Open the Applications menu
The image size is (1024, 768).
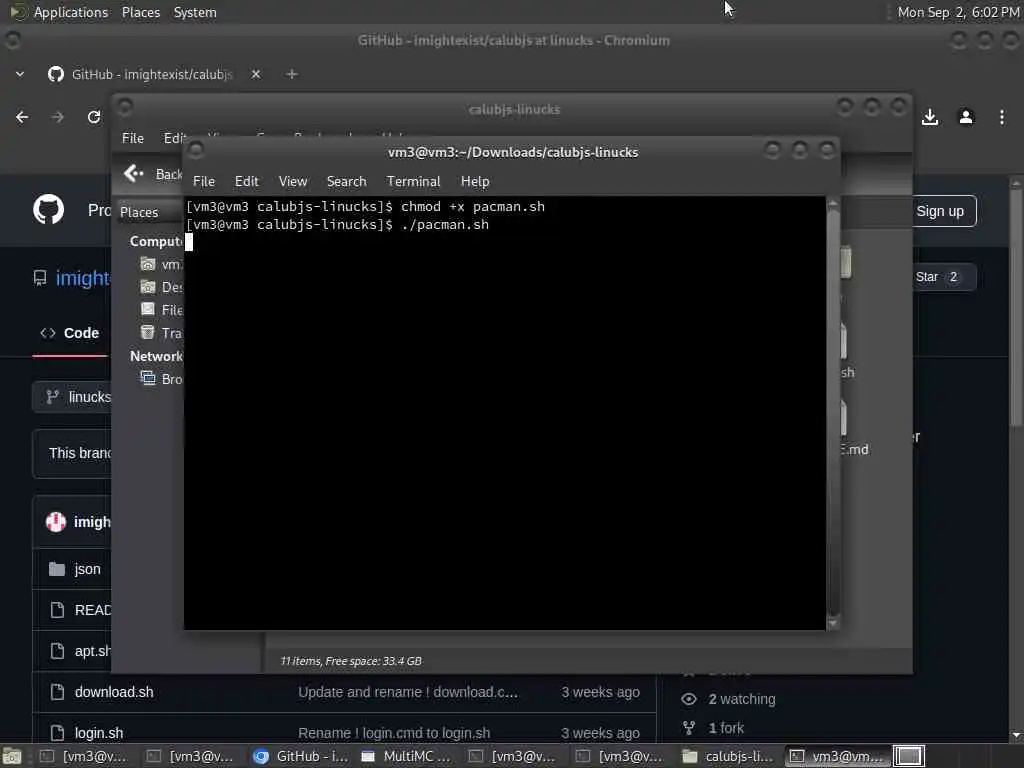click(71, 12)
